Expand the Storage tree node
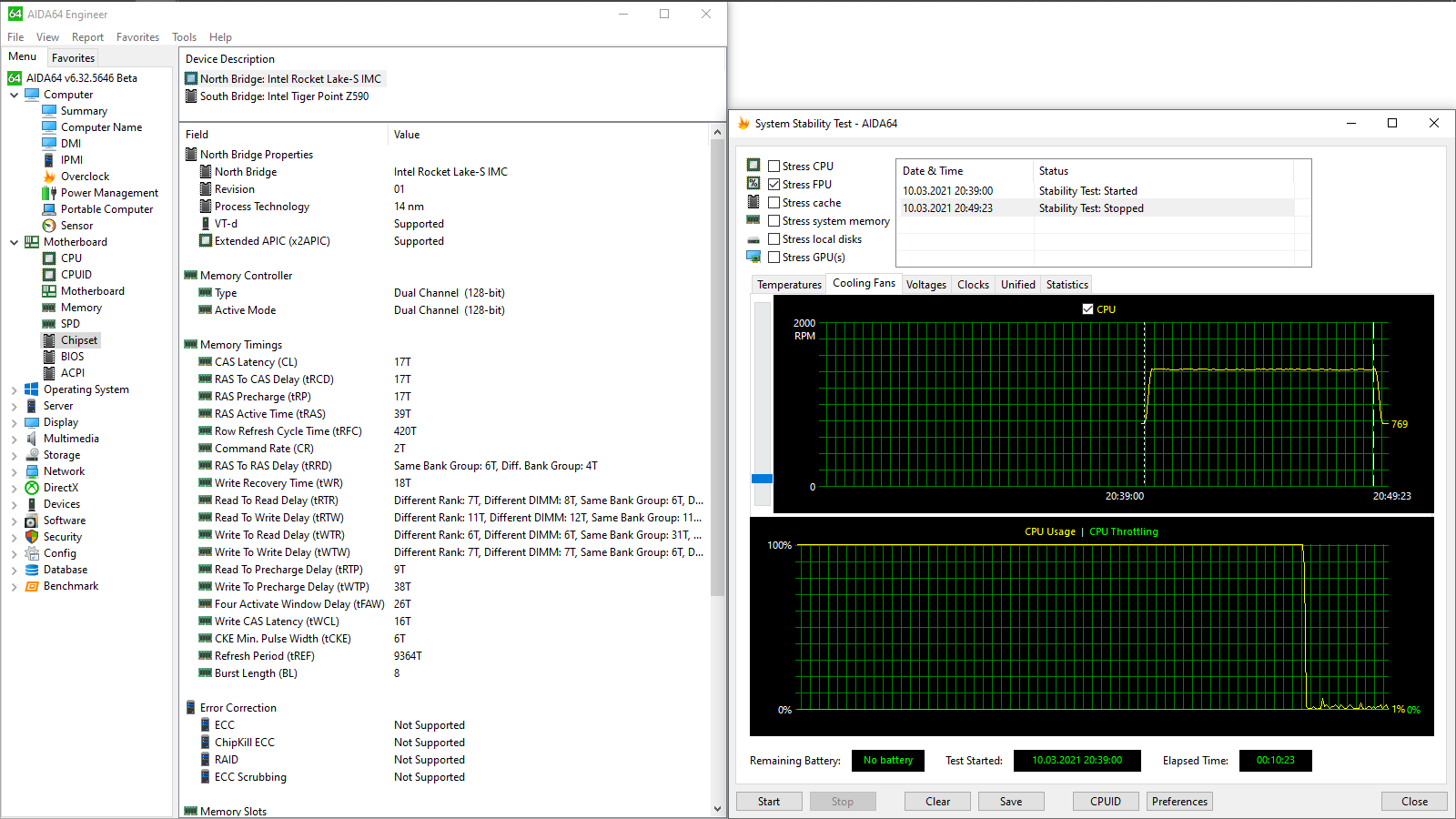 click(15, 455)
